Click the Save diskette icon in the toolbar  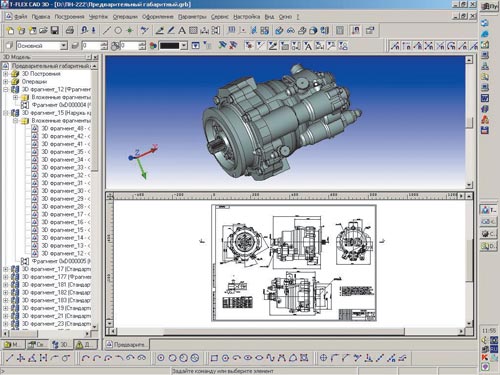tap(54, 31)
